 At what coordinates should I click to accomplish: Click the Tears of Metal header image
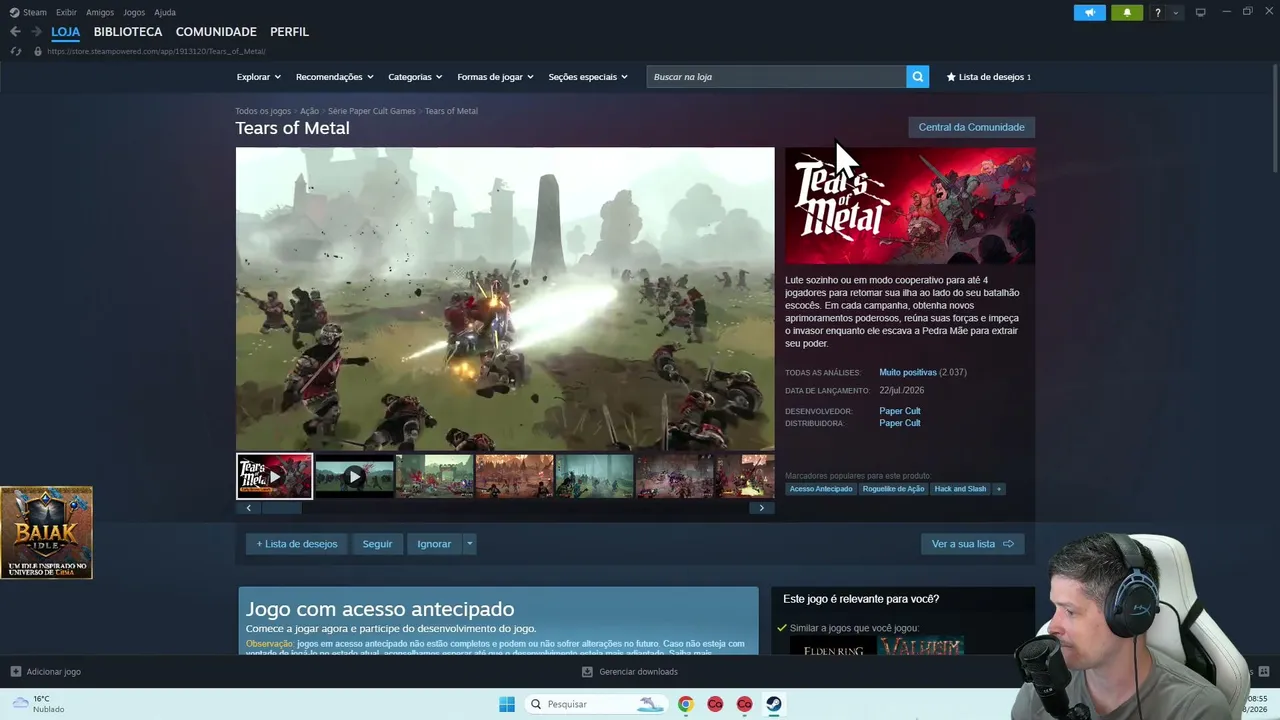click(910, 206)
